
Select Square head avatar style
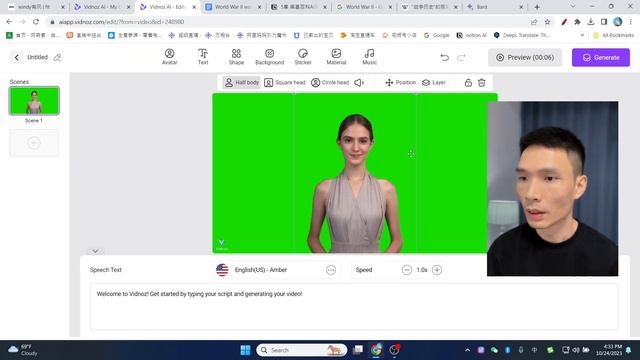point(284,82)
